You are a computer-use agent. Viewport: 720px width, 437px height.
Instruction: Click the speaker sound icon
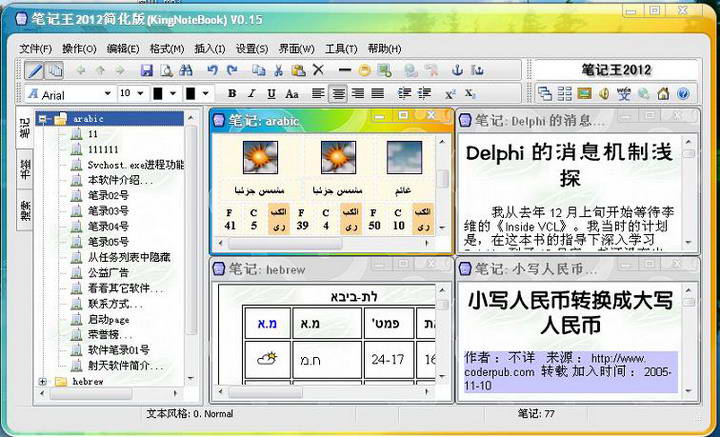coord(604,94)
